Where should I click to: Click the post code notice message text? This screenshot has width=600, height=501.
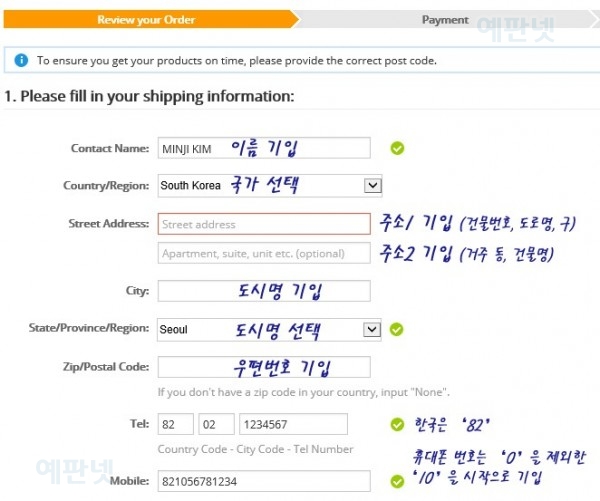236,60
